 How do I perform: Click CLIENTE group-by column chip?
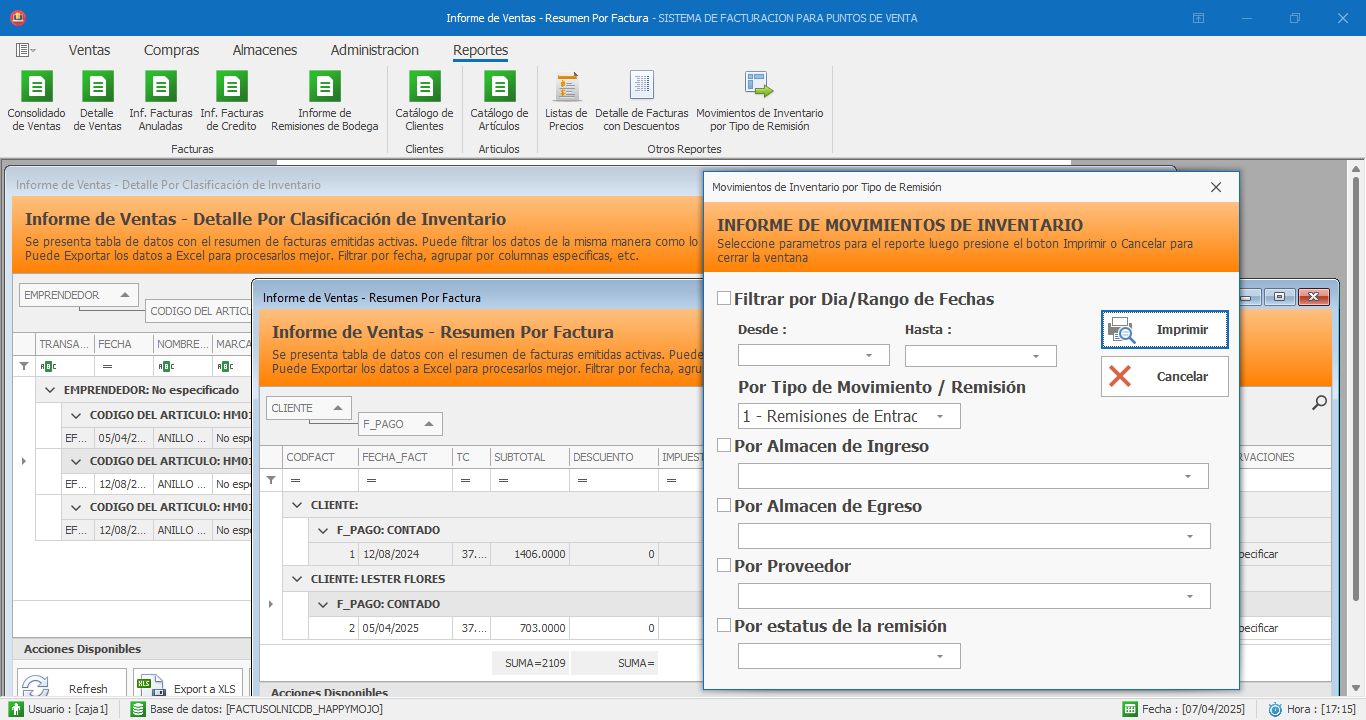[309, 408]
